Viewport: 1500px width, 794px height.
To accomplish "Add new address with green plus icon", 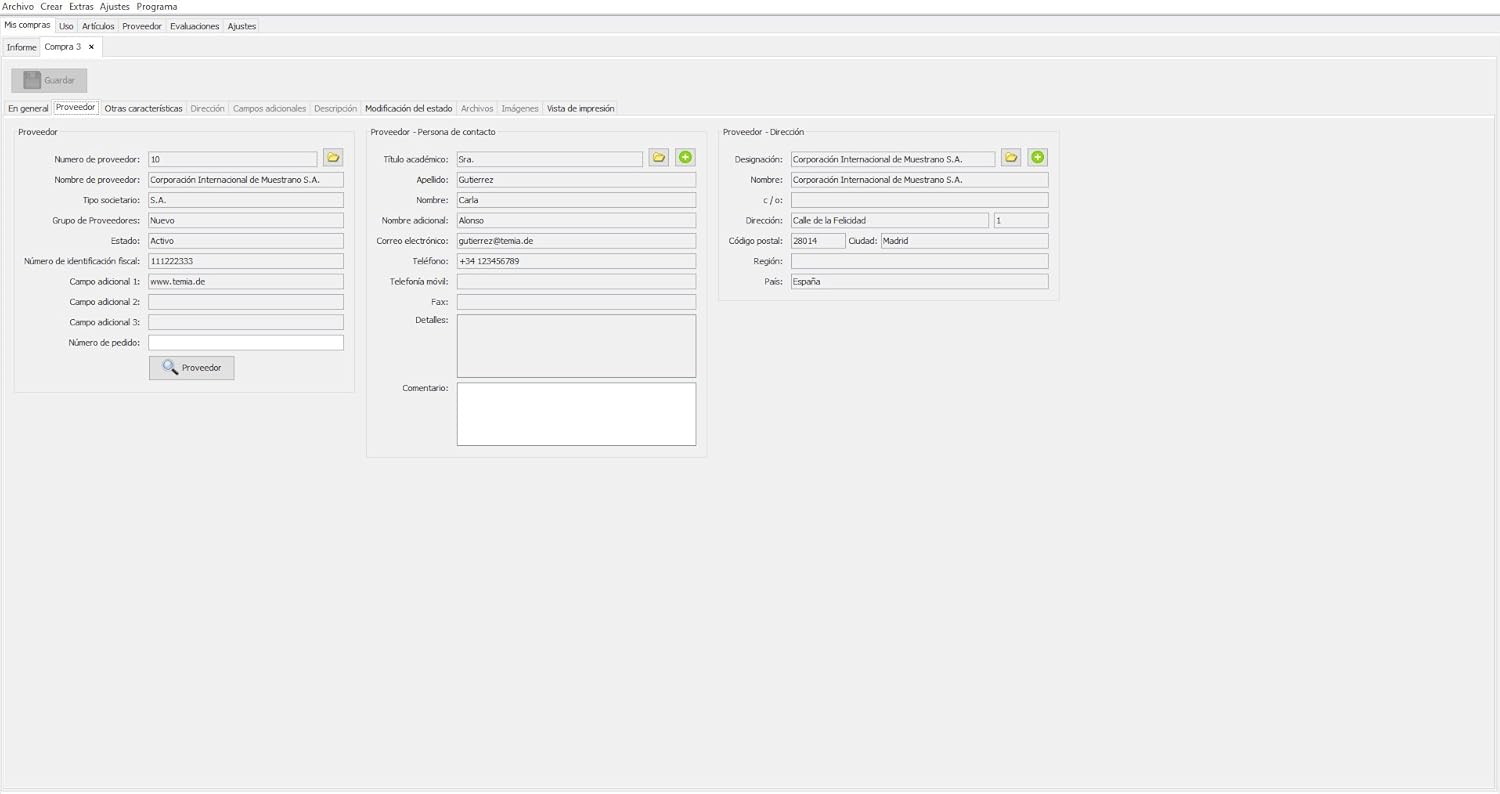I will (x=1038, y=158).
